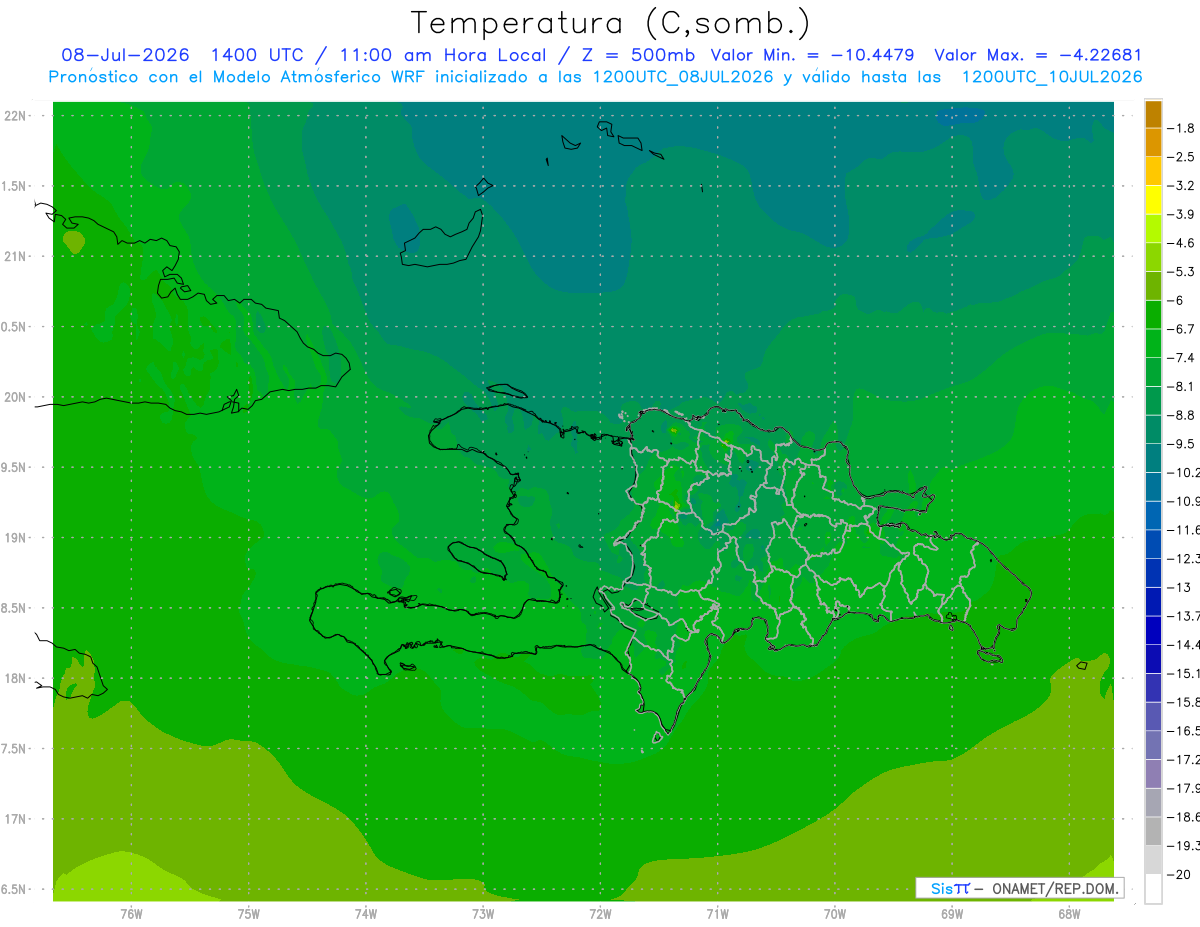Click the date '08-Jul-2026'

click(x=125, y=55)
